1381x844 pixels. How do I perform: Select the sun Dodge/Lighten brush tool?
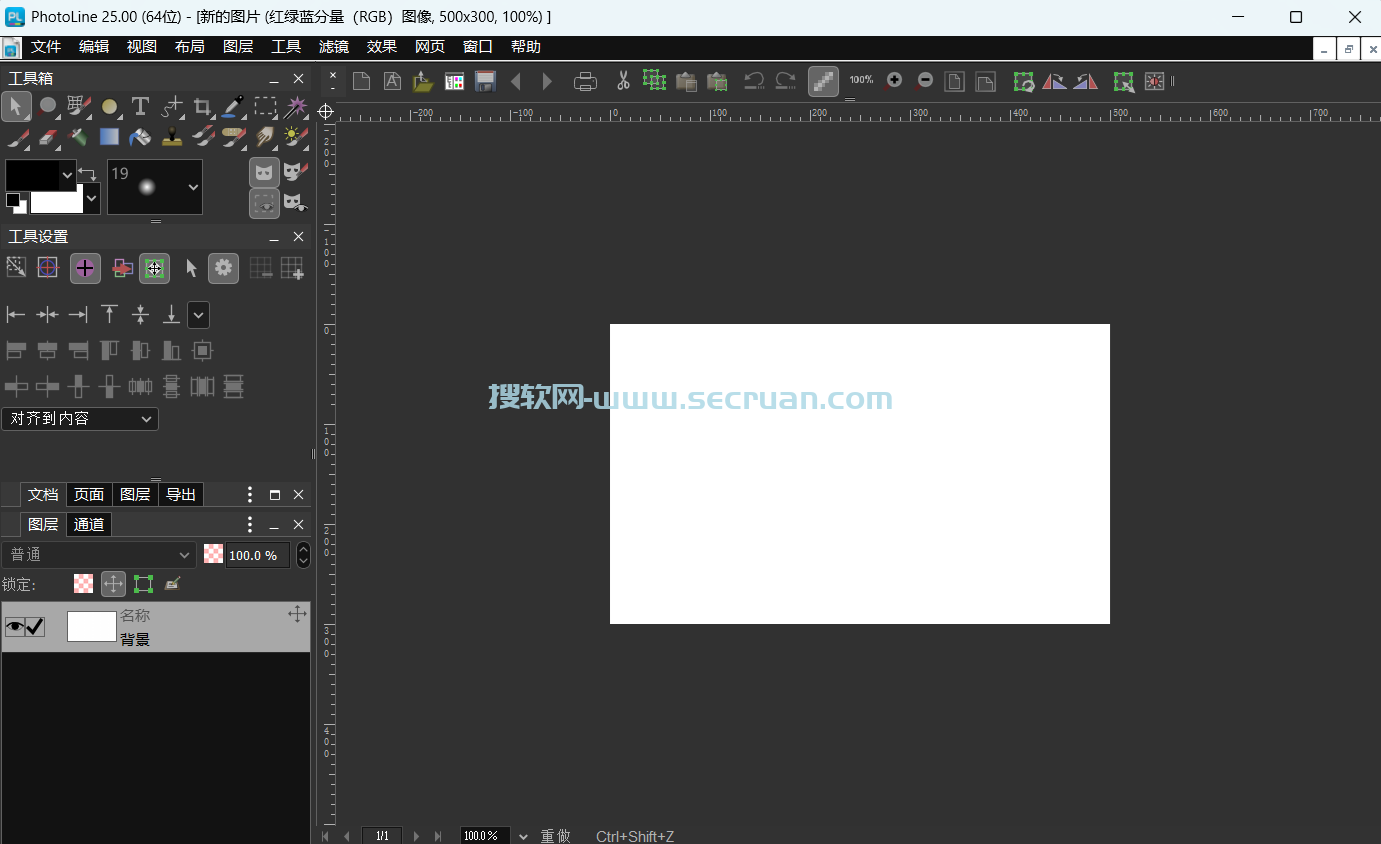pos(295,136)
